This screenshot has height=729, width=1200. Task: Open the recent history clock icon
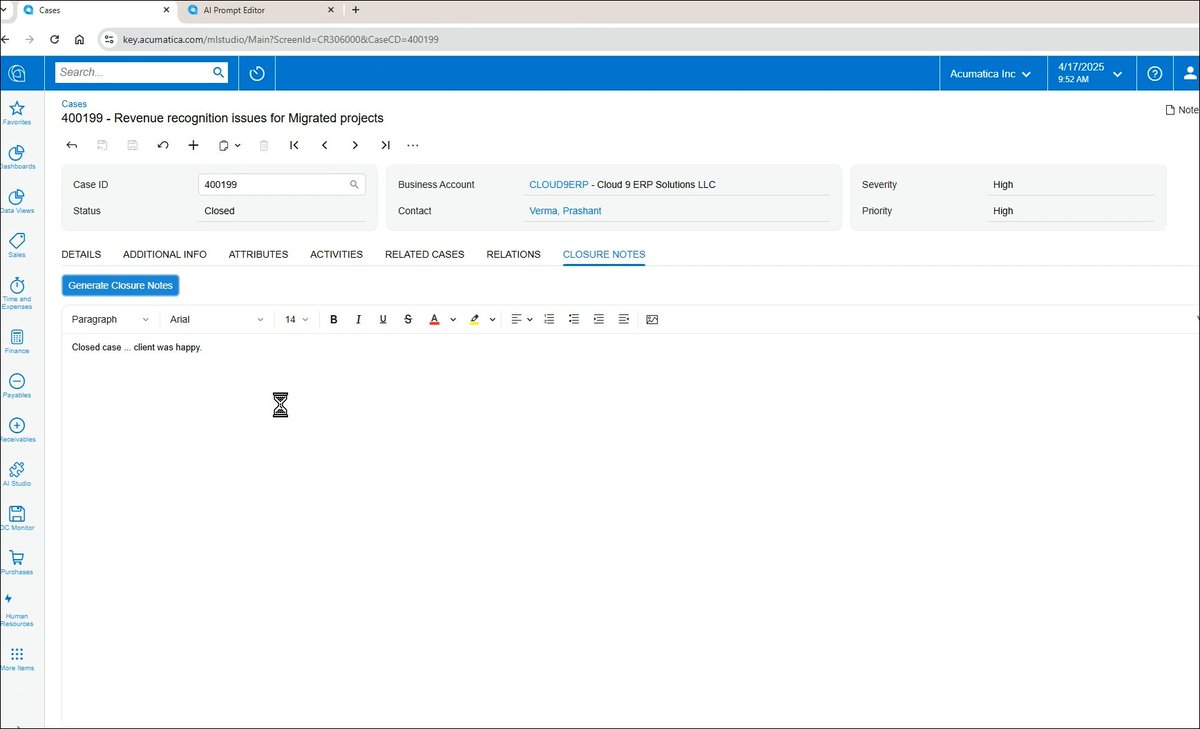(x=257, y=73)
